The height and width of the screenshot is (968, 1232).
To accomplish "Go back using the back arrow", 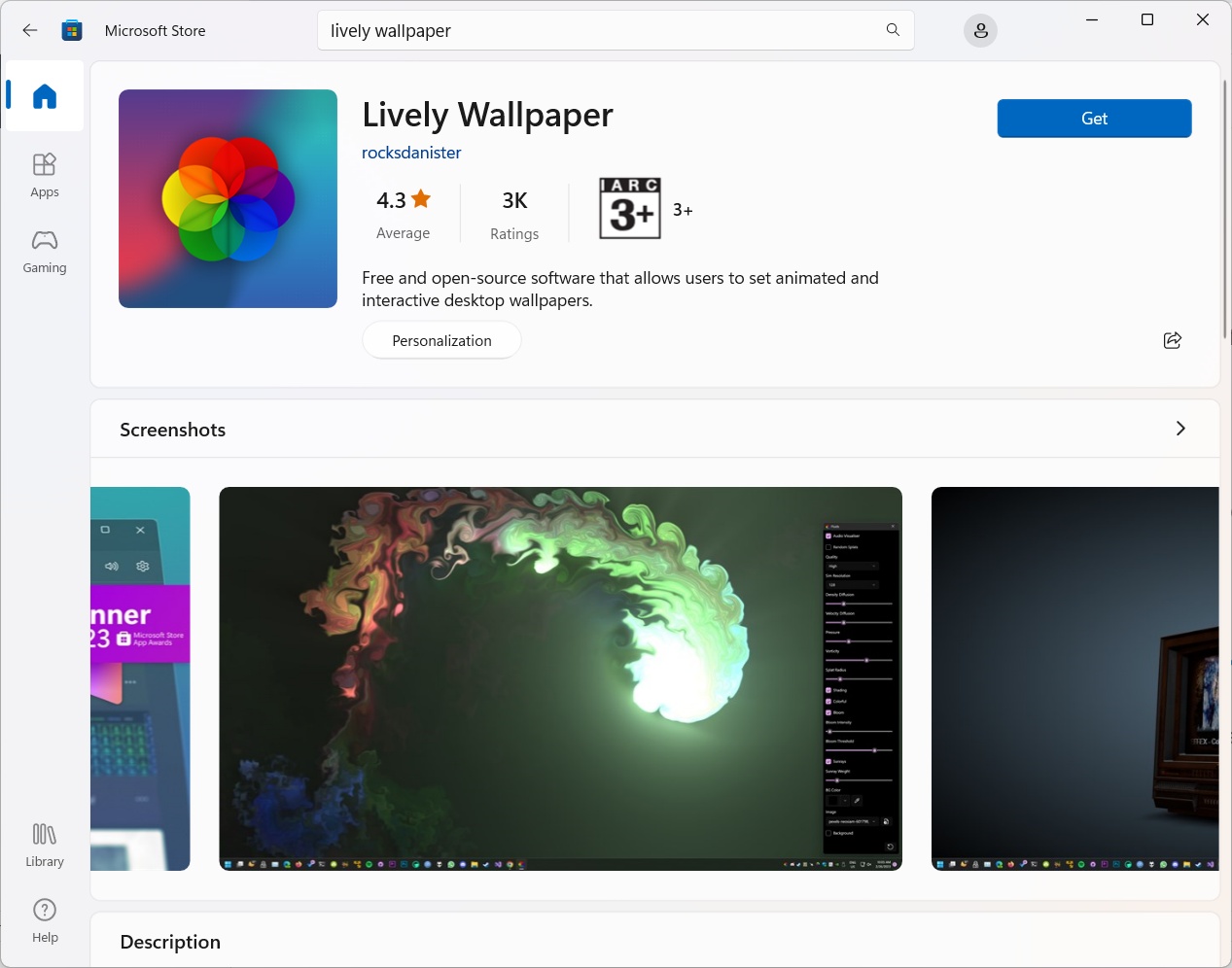I will point(30,30).
